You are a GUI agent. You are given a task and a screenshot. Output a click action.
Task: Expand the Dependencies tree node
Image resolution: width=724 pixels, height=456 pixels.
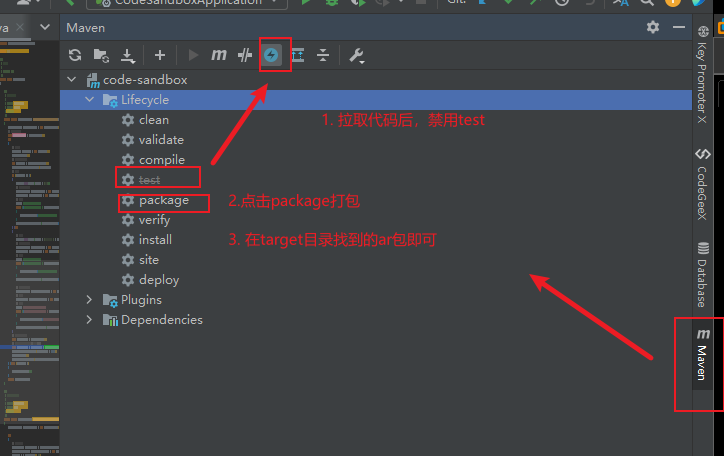(90, 320)
